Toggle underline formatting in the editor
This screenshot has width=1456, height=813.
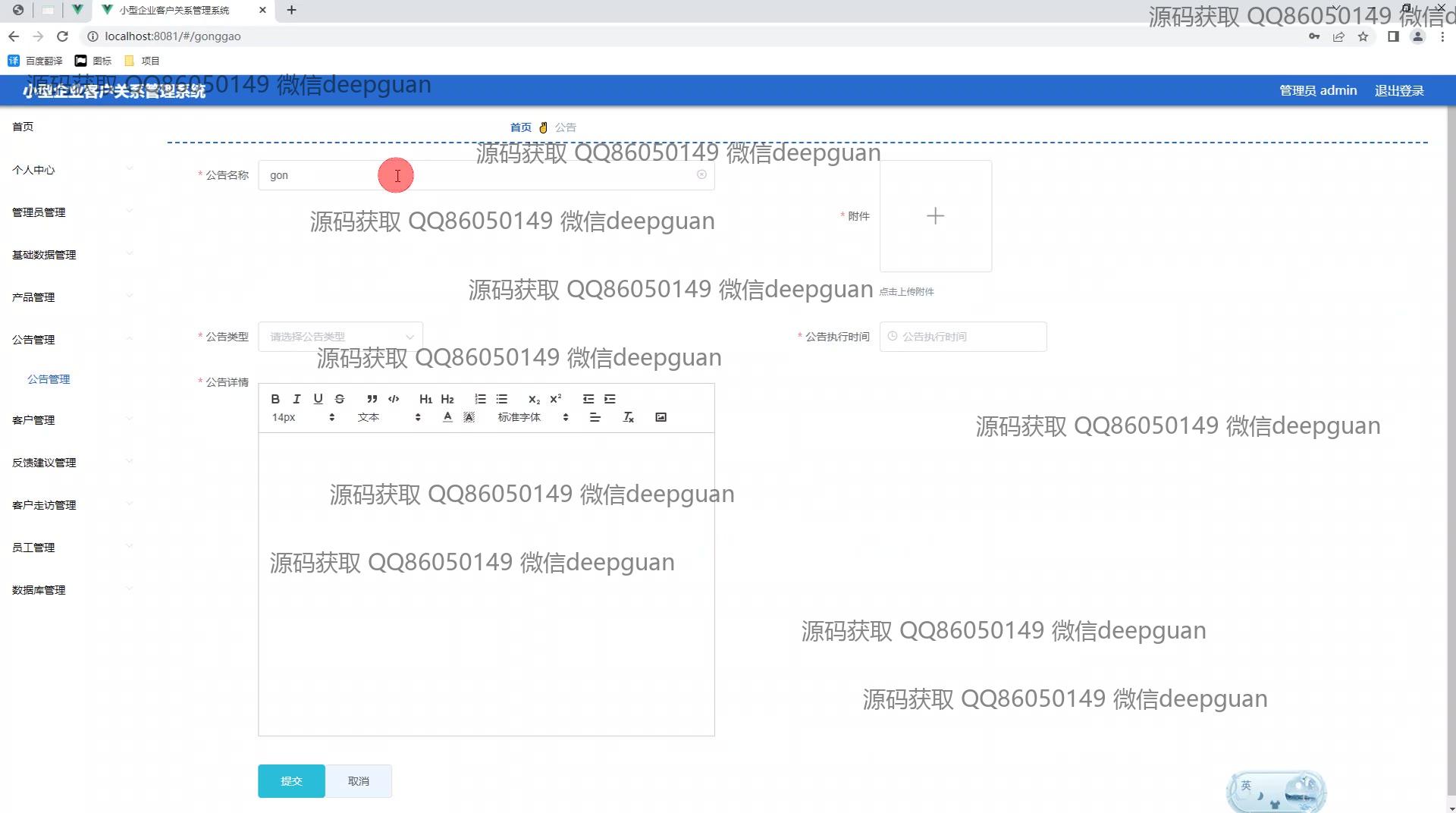click(318, 399)
